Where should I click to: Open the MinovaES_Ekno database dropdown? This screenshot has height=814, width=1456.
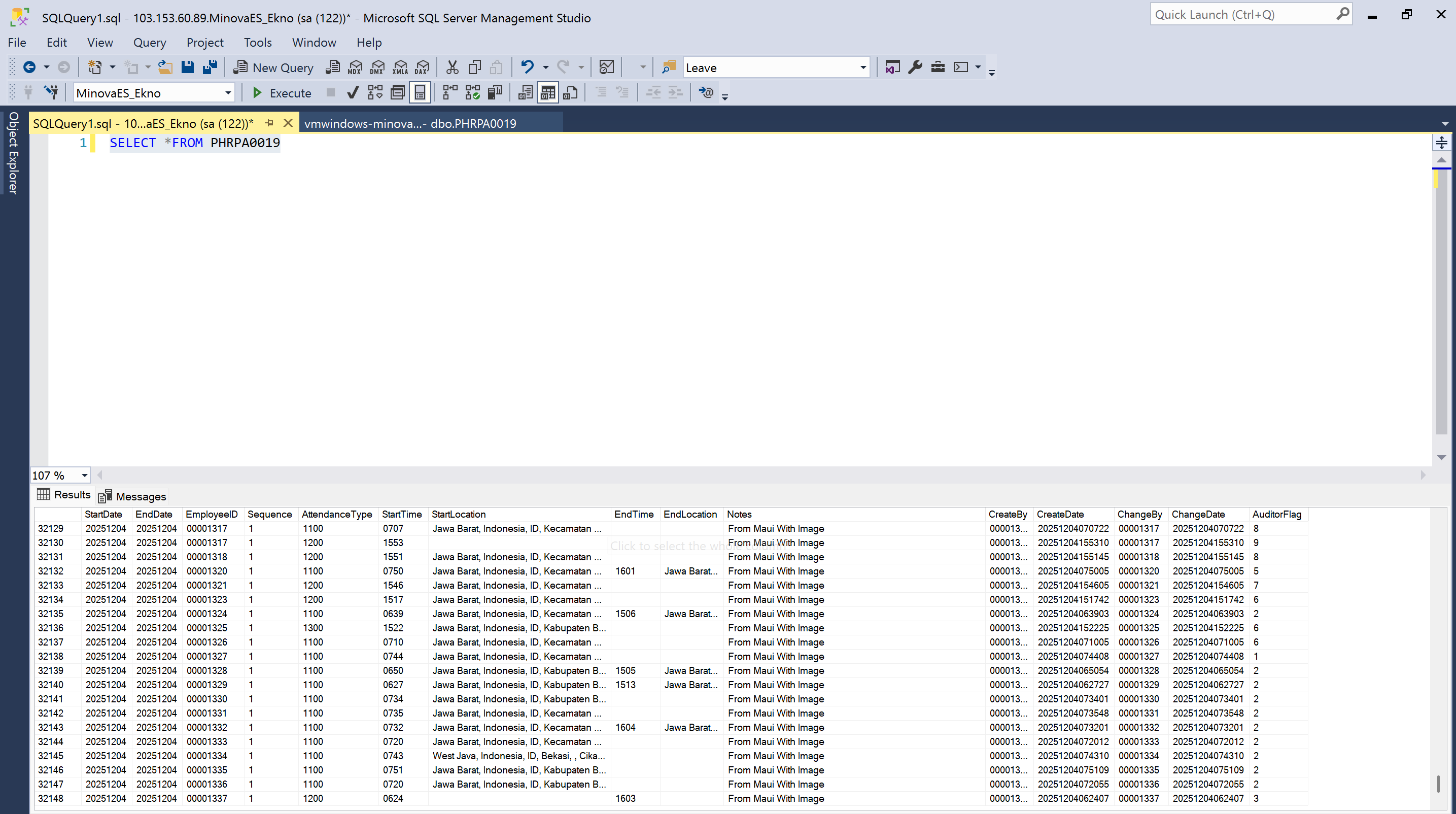(x=228, y=93)
